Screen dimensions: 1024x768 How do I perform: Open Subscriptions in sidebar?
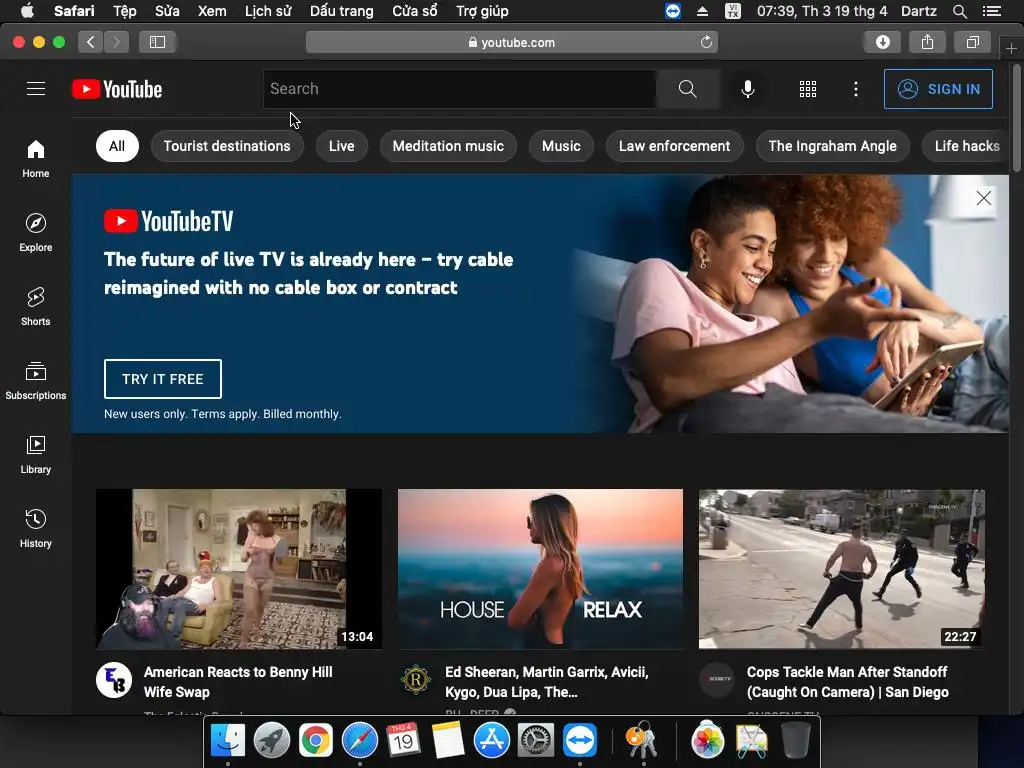click(x=36, y=381)
